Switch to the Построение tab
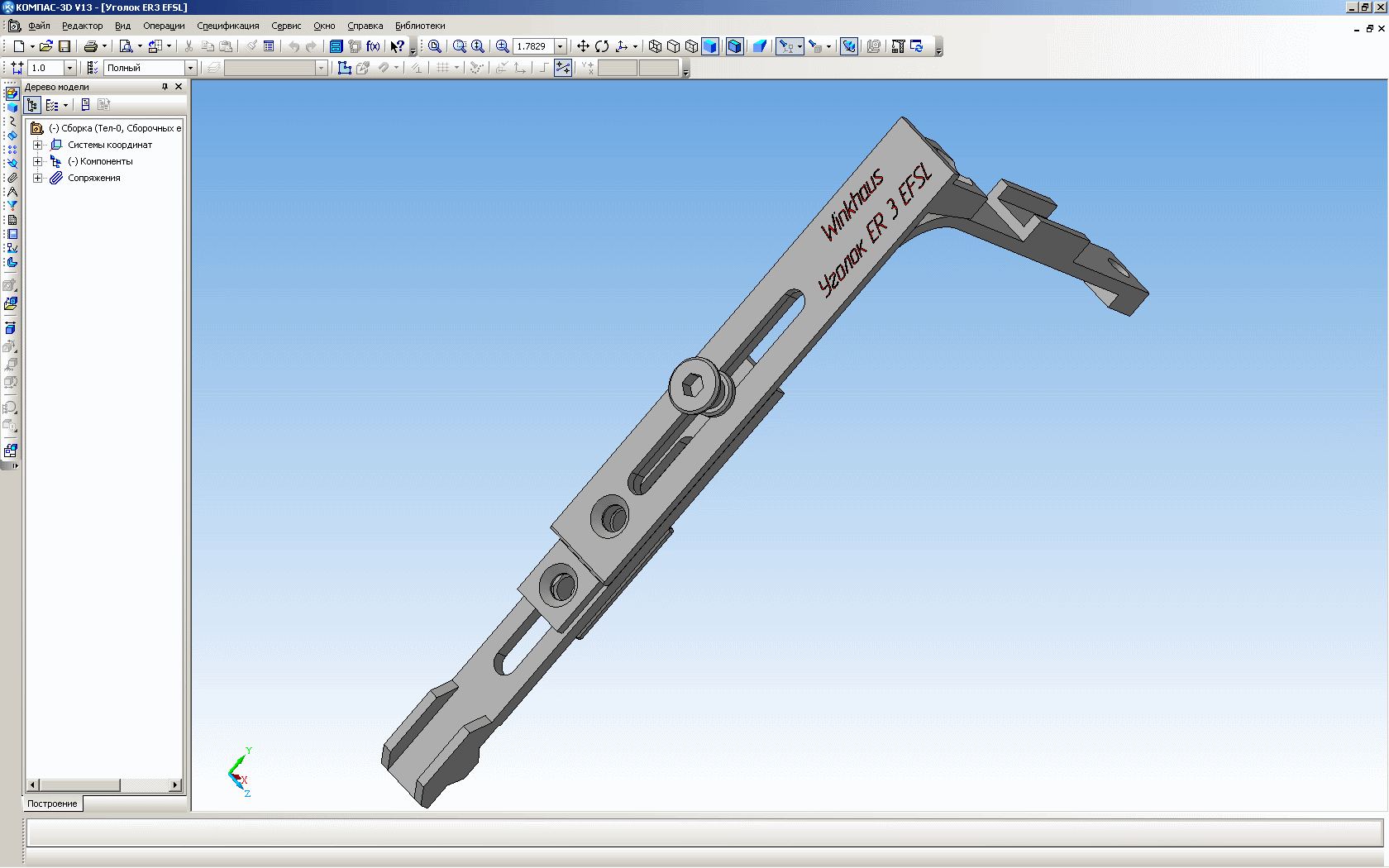Viewport: 1389px width, 868px height. coord(52,804)
